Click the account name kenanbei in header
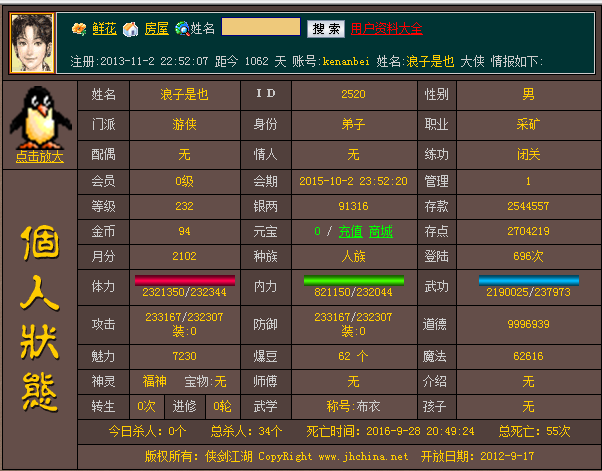 coord(346,61)
